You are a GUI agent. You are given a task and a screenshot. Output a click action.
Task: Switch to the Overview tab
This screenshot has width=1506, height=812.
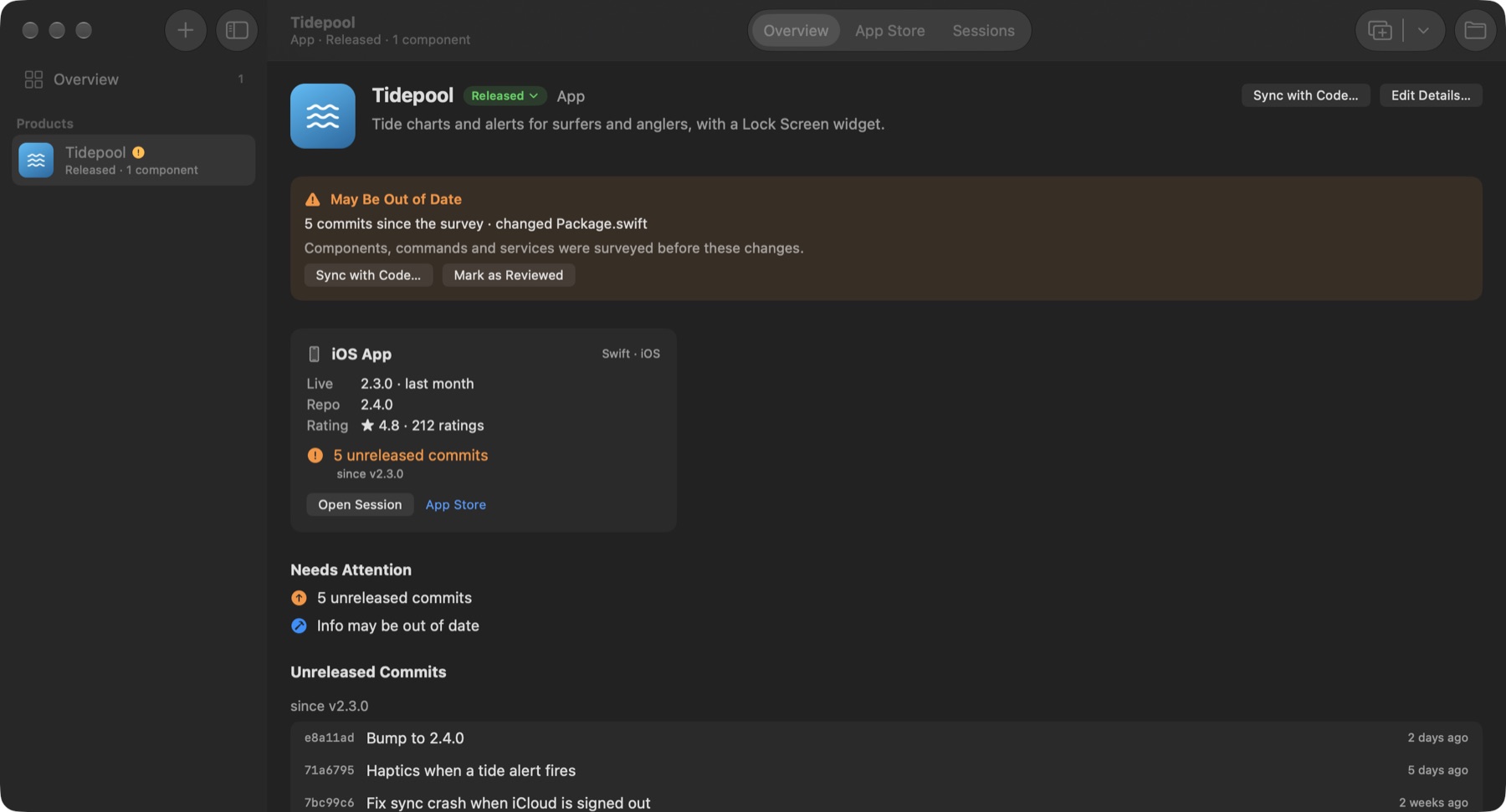pos(796,31)
